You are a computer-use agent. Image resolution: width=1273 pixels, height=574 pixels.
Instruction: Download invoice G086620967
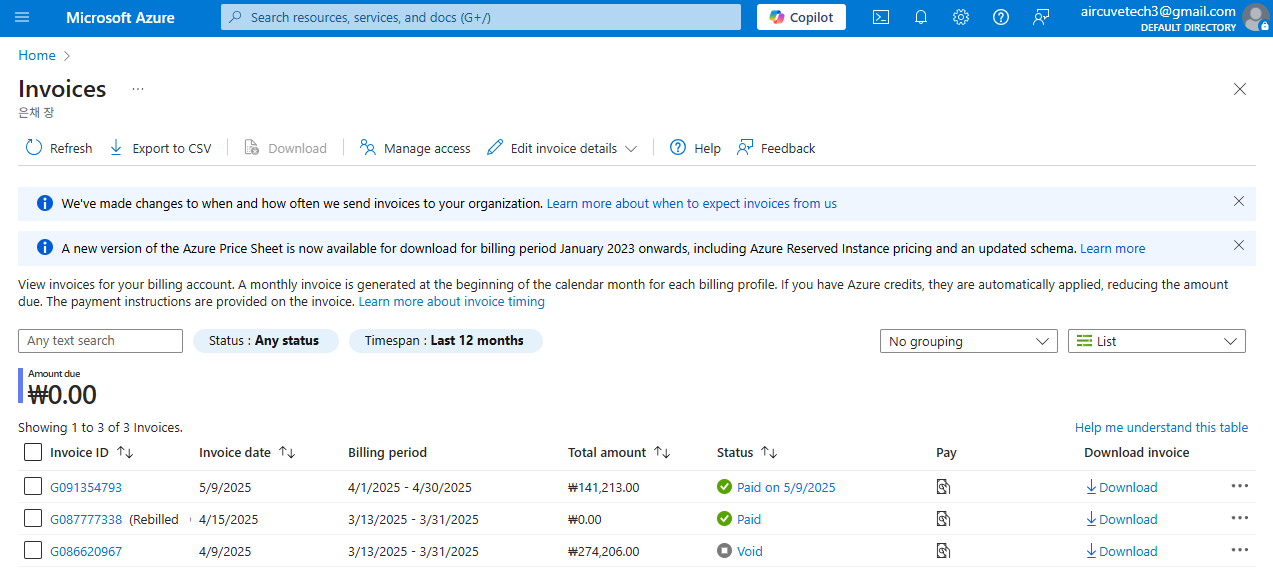click(1121, 552)
